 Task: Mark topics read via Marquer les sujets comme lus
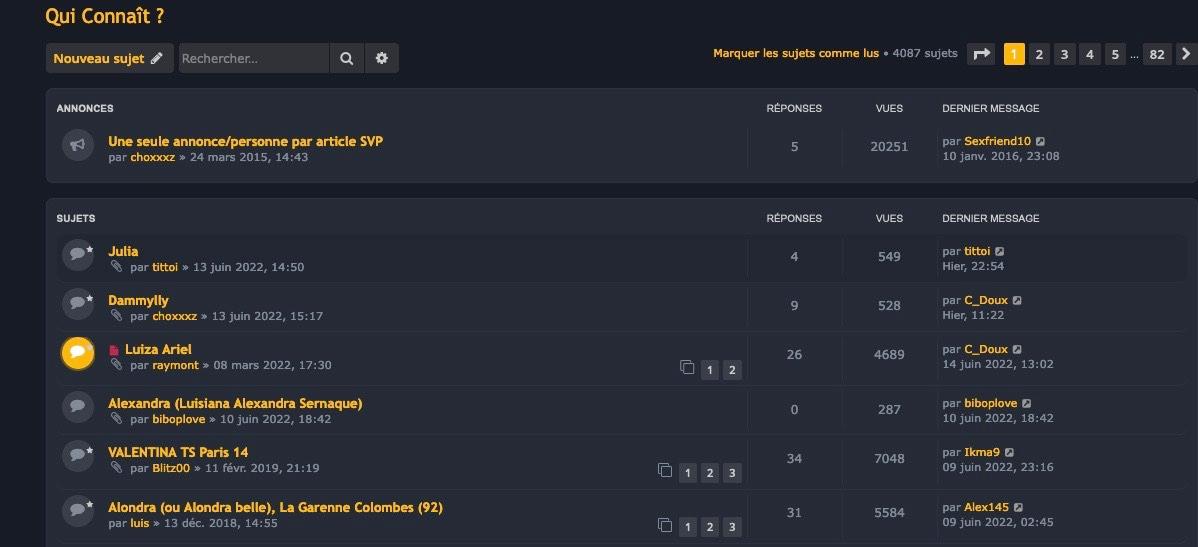795,54
